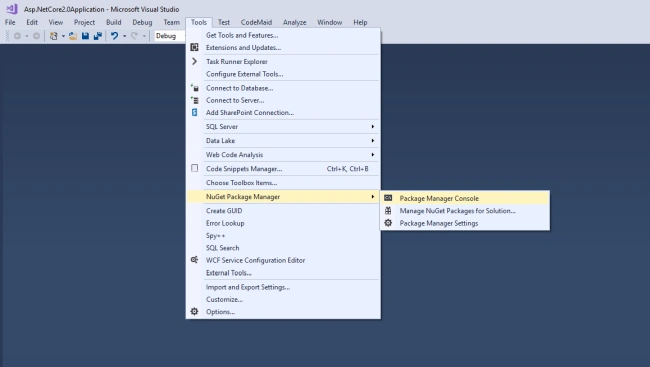The image size is (650, 367).
Task: Click the Task Runner Explorer arrow icon
Action: [x=194, y=61]
